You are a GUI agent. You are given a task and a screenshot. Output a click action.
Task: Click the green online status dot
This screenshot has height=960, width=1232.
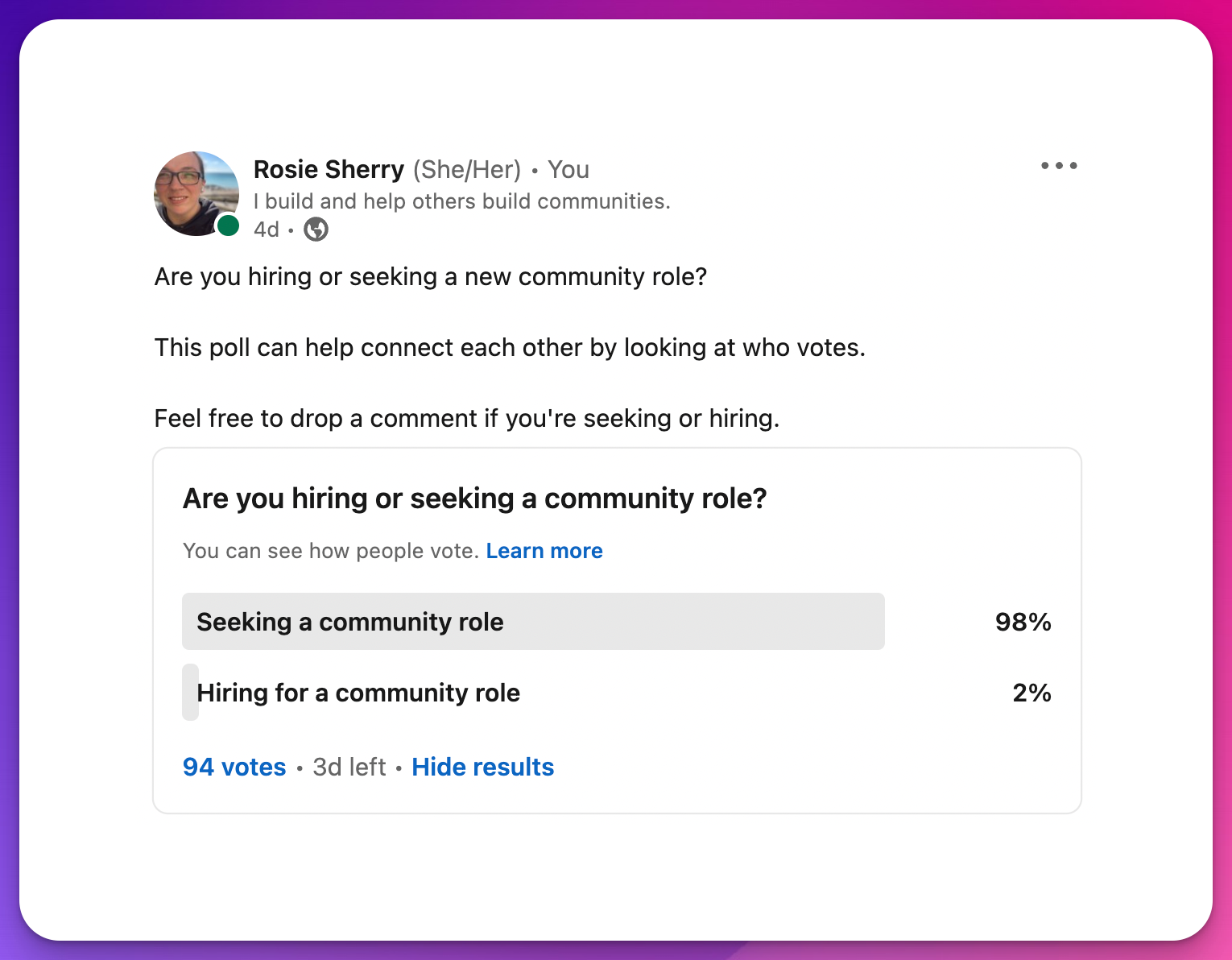[229, 226]
